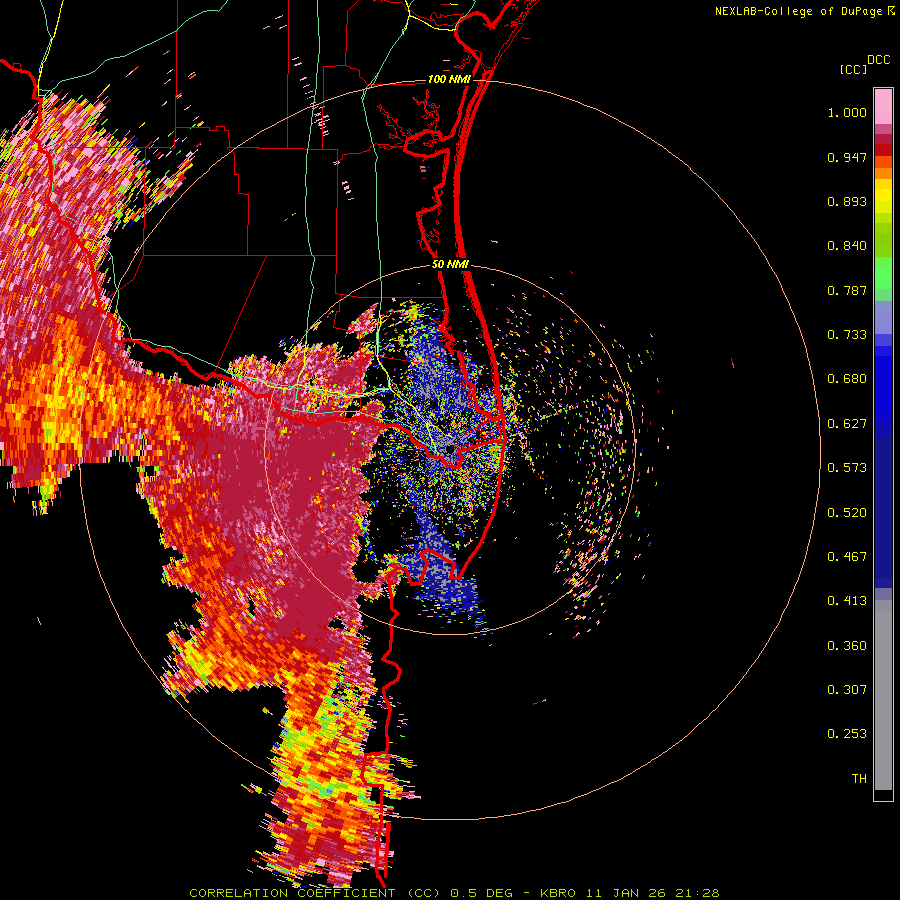Click the DCC legend heading

point(878,60)
